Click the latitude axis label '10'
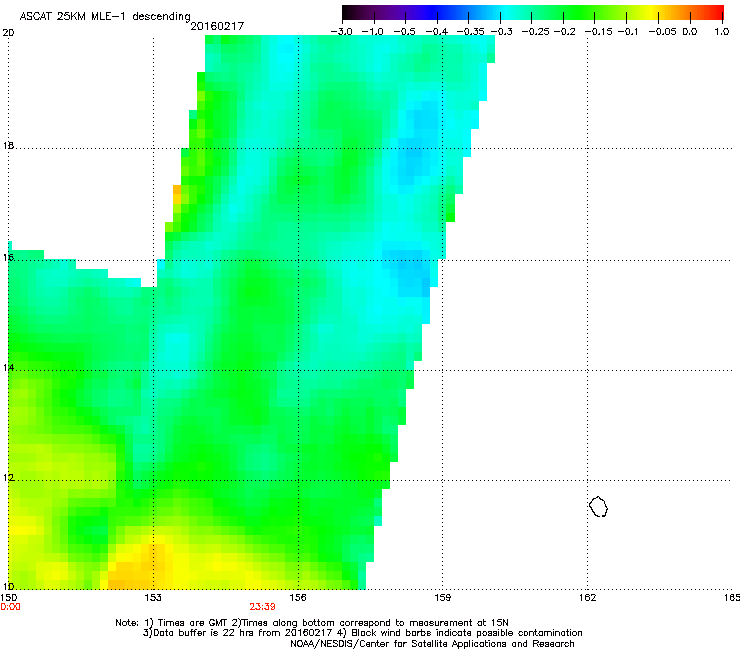The height and width of the screenshot is (650, 740). (8, 586)
